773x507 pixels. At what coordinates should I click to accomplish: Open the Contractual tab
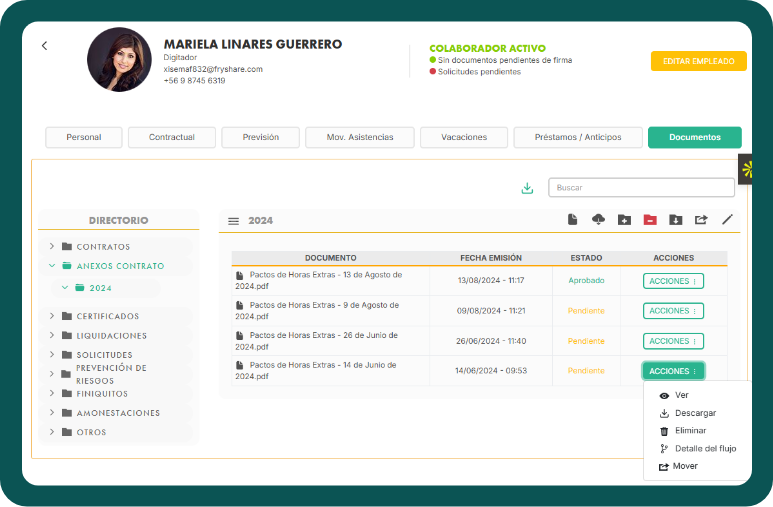(x=171, y=137)
